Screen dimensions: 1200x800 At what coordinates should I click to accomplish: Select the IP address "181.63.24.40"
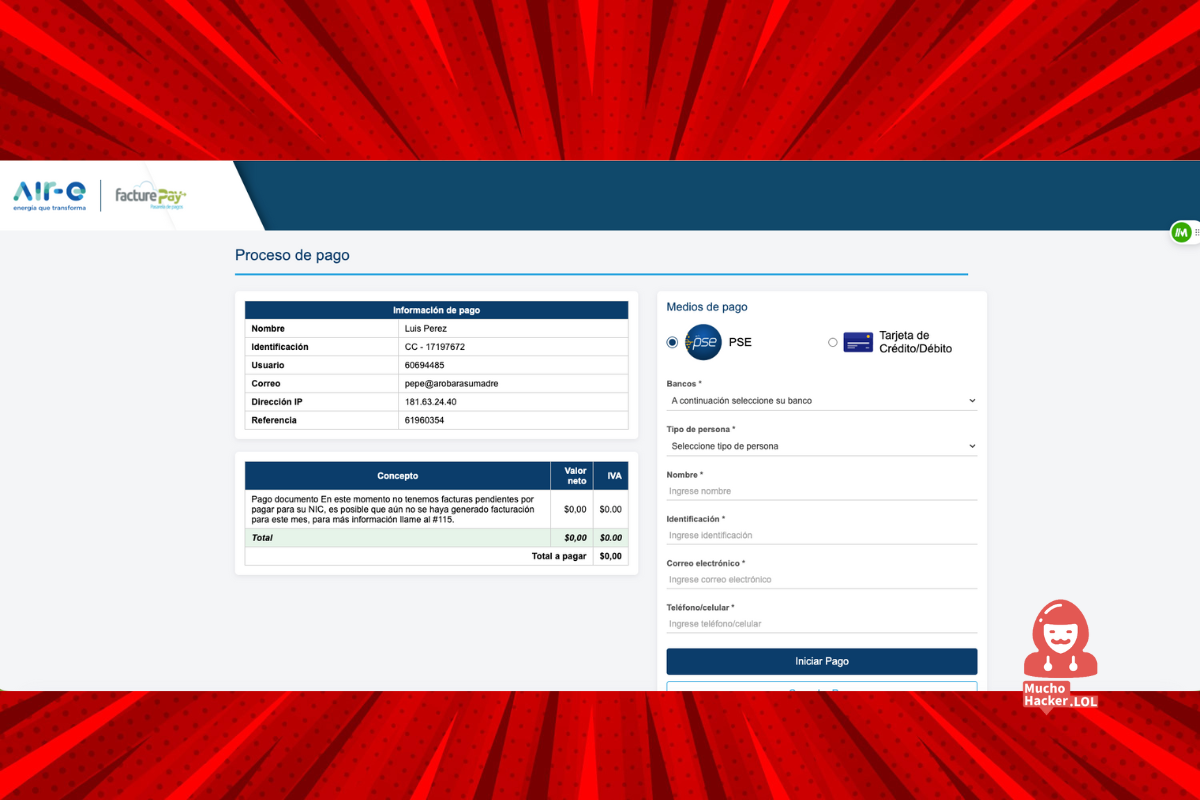tap(431, 402)
